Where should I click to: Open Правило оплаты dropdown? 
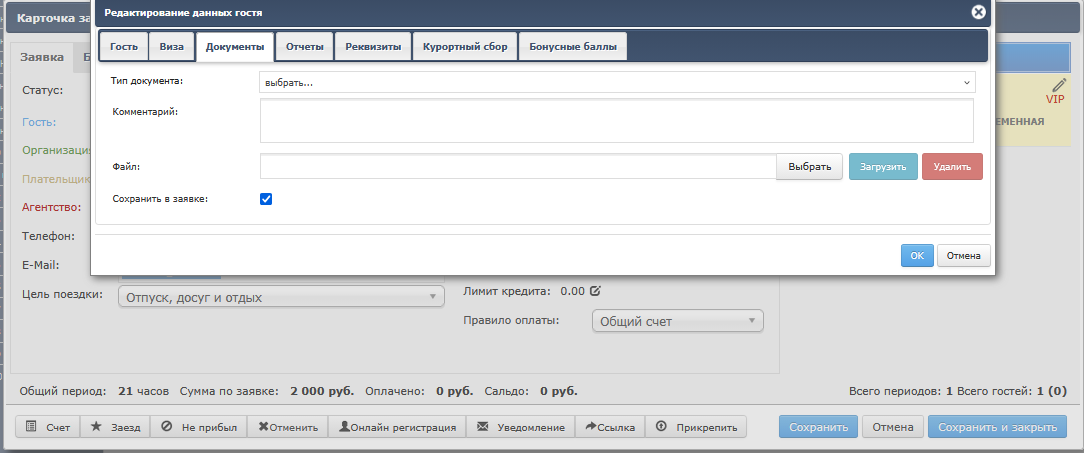[x=677, y=321]
